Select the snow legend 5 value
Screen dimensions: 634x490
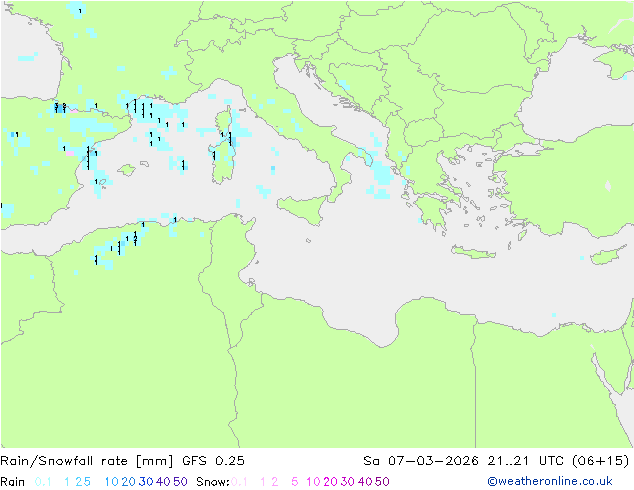295,482
